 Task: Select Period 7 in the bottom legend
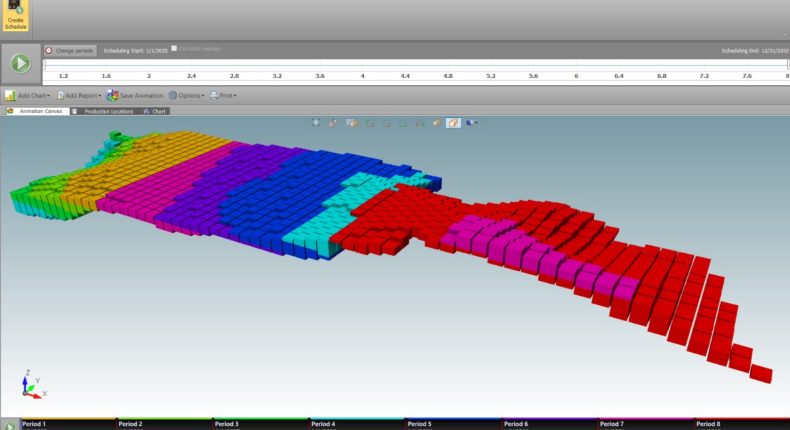[x=647, y=424]
